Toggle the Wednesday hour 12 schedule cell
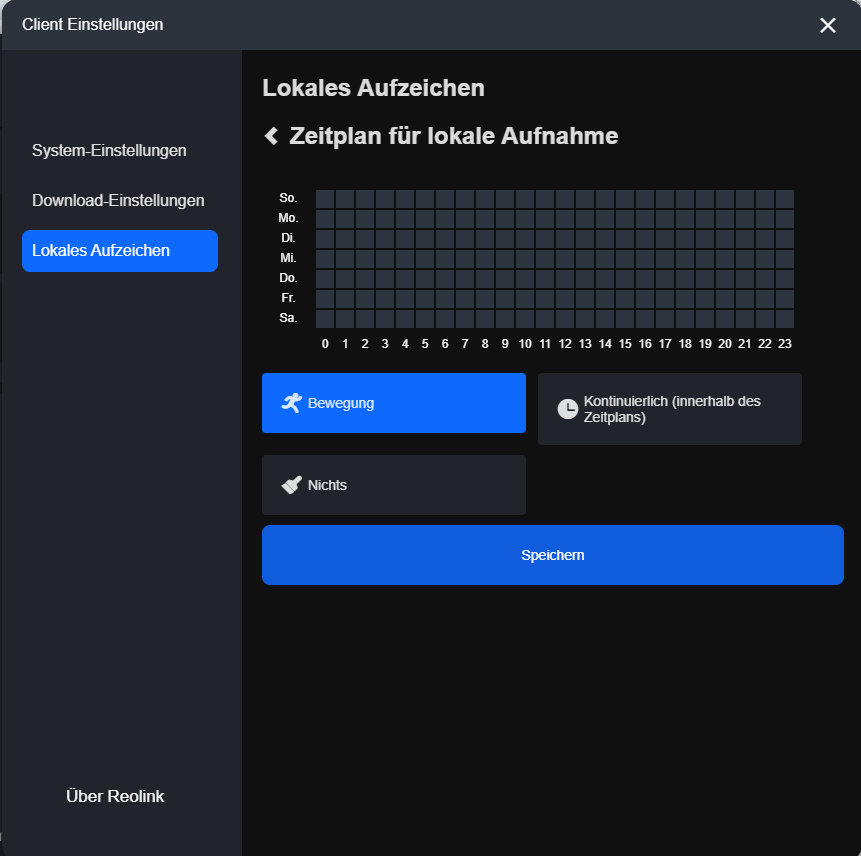The height and width of the screenshot is (856, 861). pyautogui.click(x=565, y=259)
